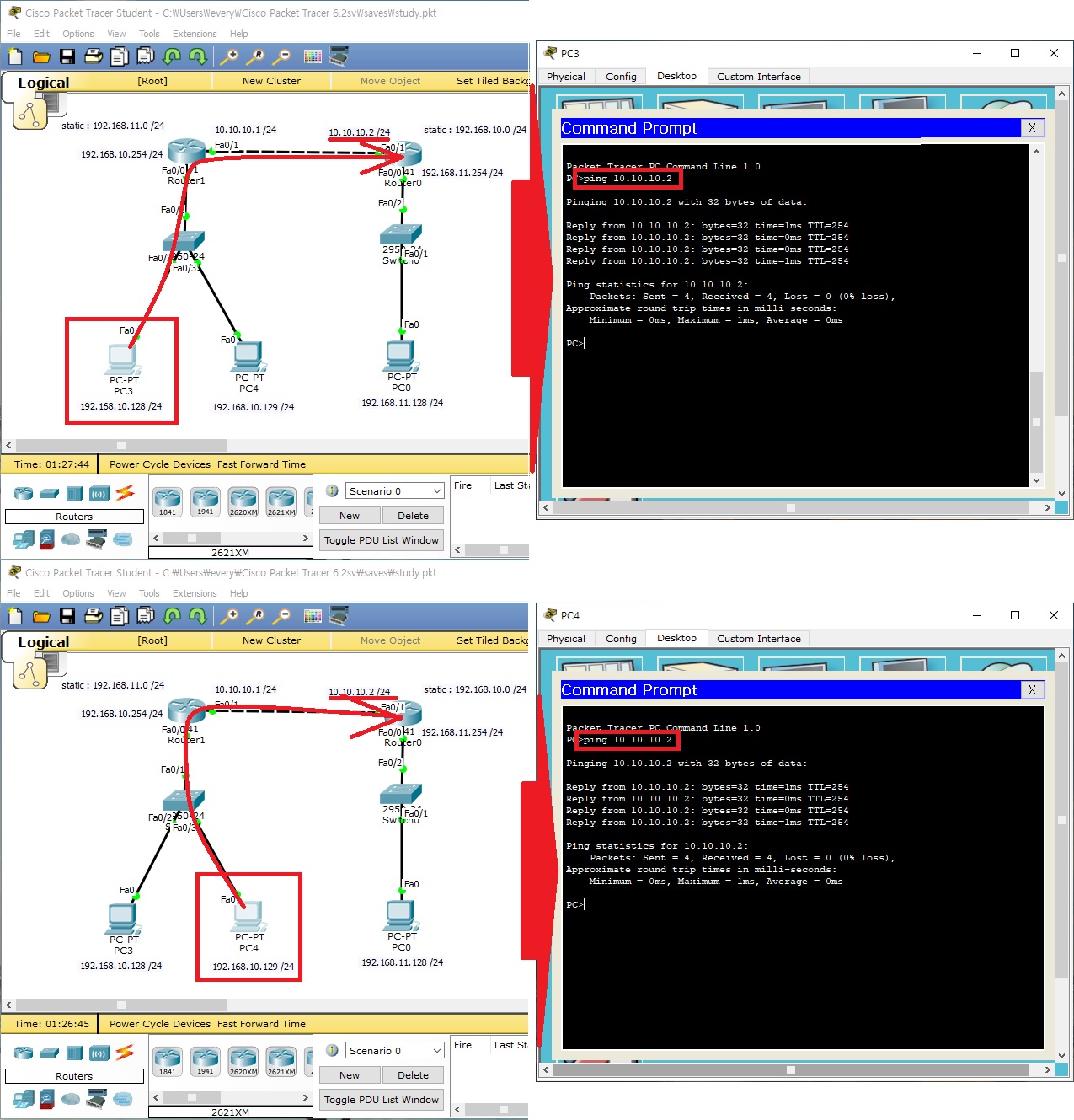Select WAN Emulation cloud icon in upper device panel
The height and width of the screenshot is (1120, 1074).
point(71,539)
